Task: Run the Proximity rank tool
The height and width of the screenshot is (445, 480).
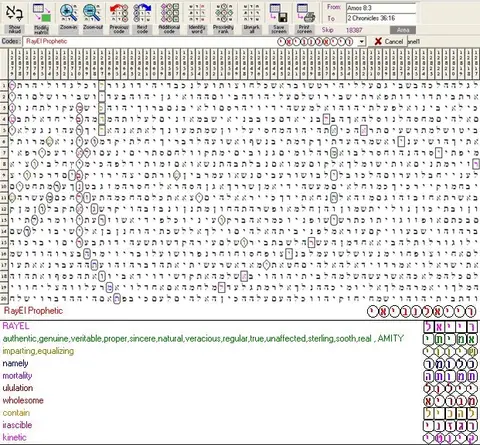Action: (x=223, y=18)
